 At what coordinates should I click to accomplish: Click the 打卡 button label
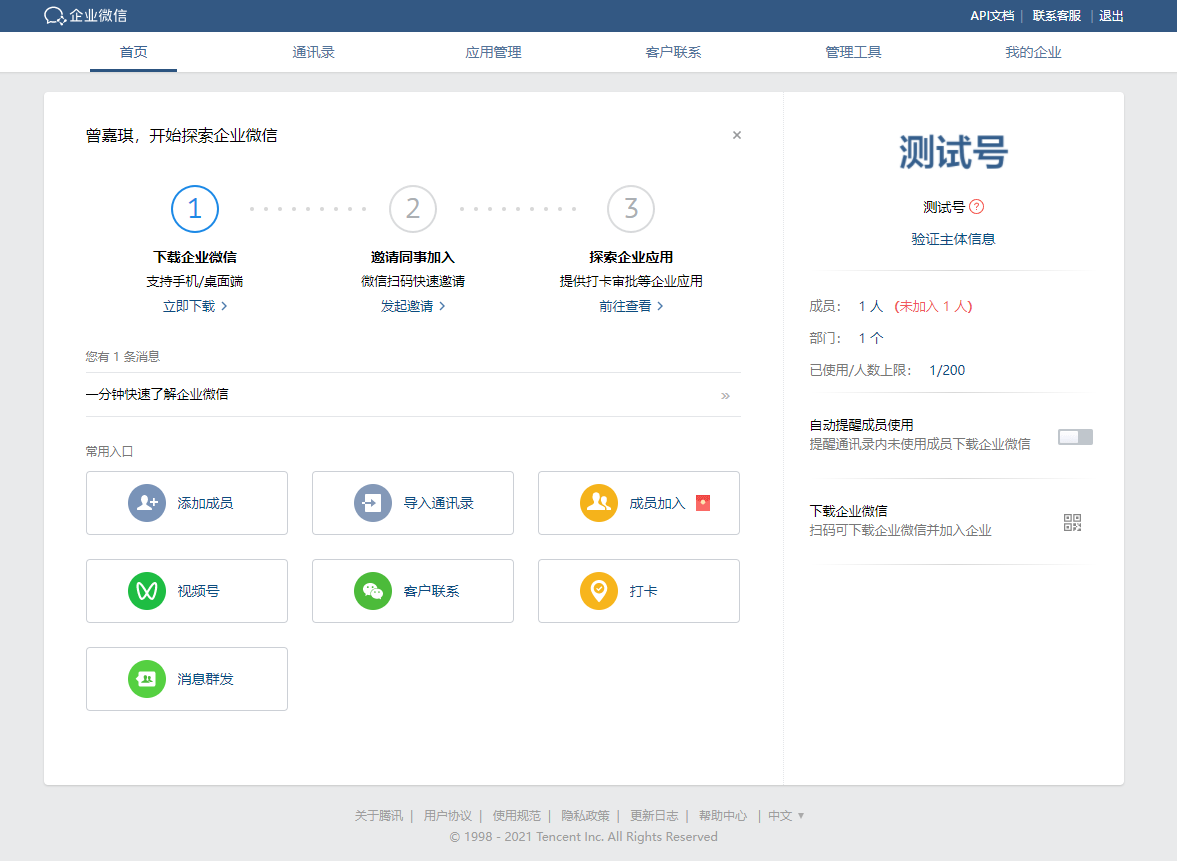[643, 591]
